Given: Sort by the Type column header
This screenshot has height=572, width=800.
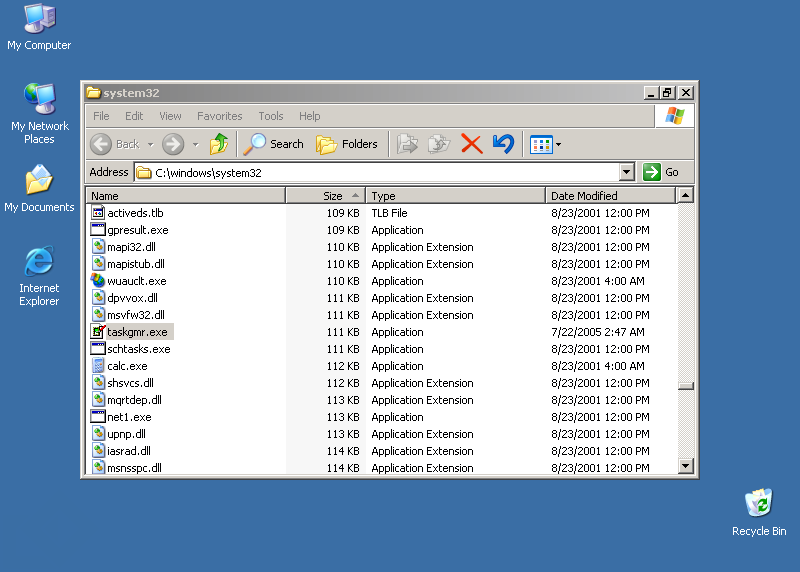Looking at the screenshot, I should click(x=456, y=196).
